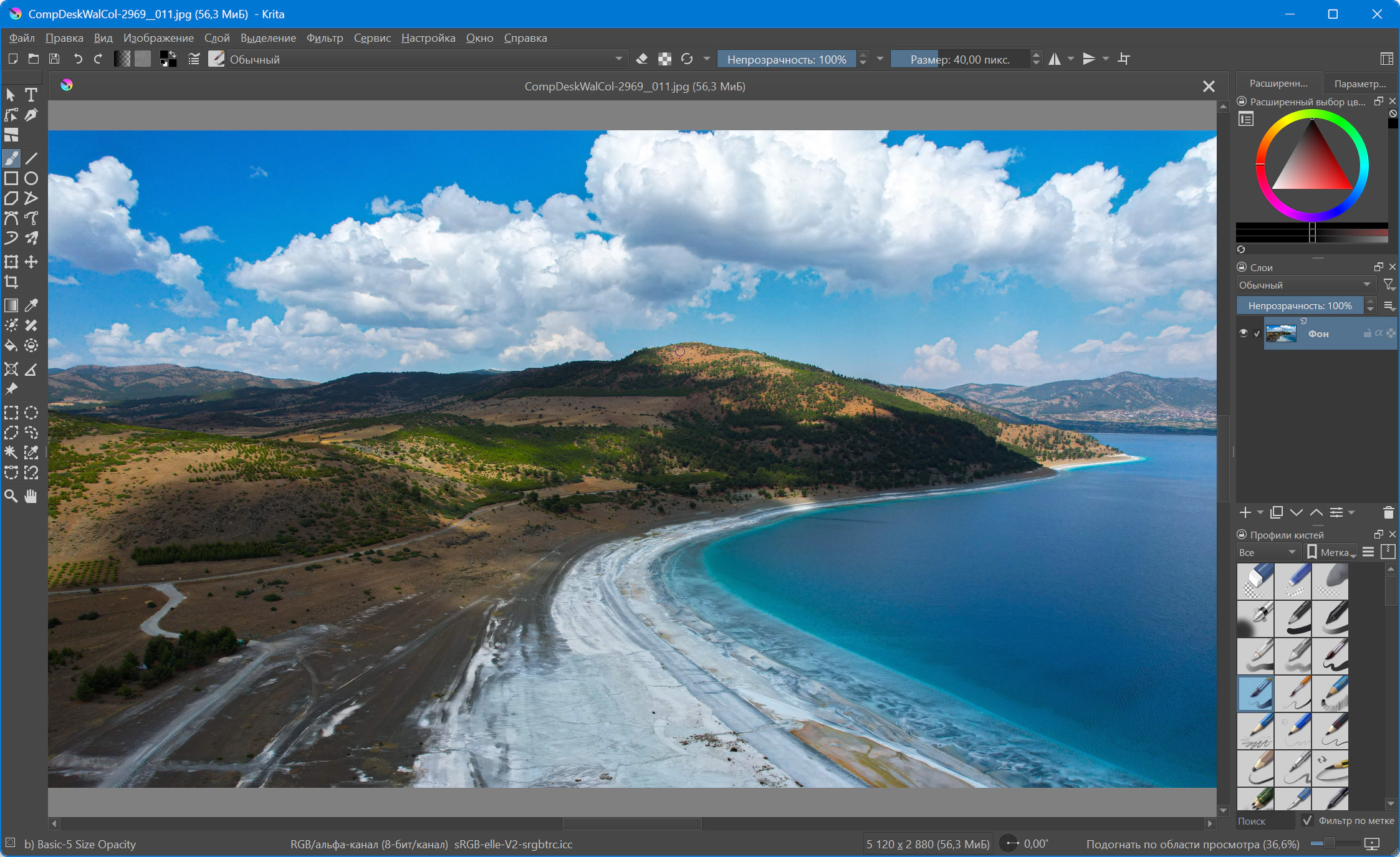Open the Файл menu

(22, 38)
